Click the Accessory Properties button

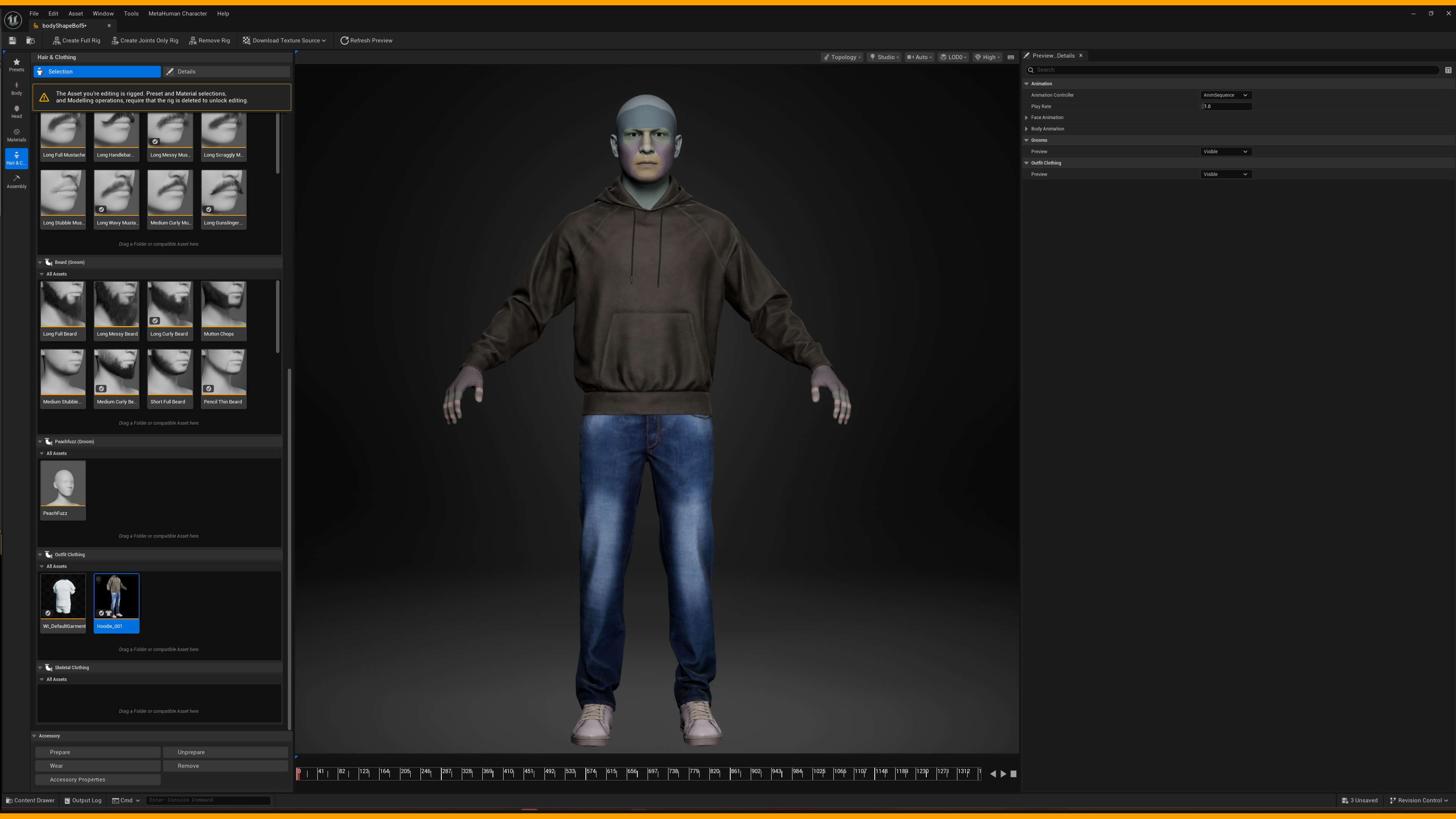point(98,780)
